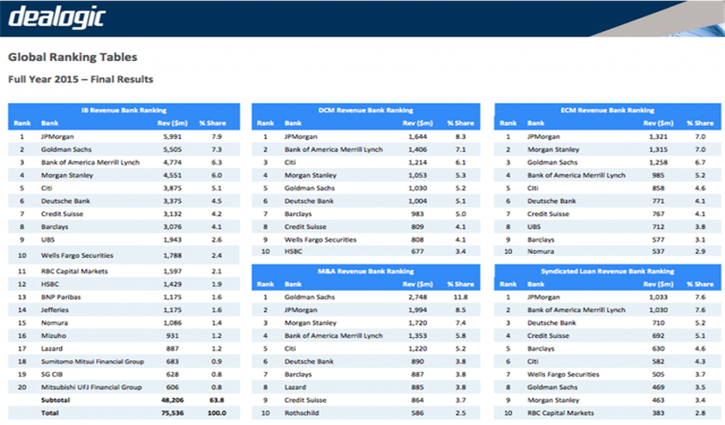Screen dimensions: 725x425
Task: Click the value 983 in DCM table
Action: coord(418,214)
